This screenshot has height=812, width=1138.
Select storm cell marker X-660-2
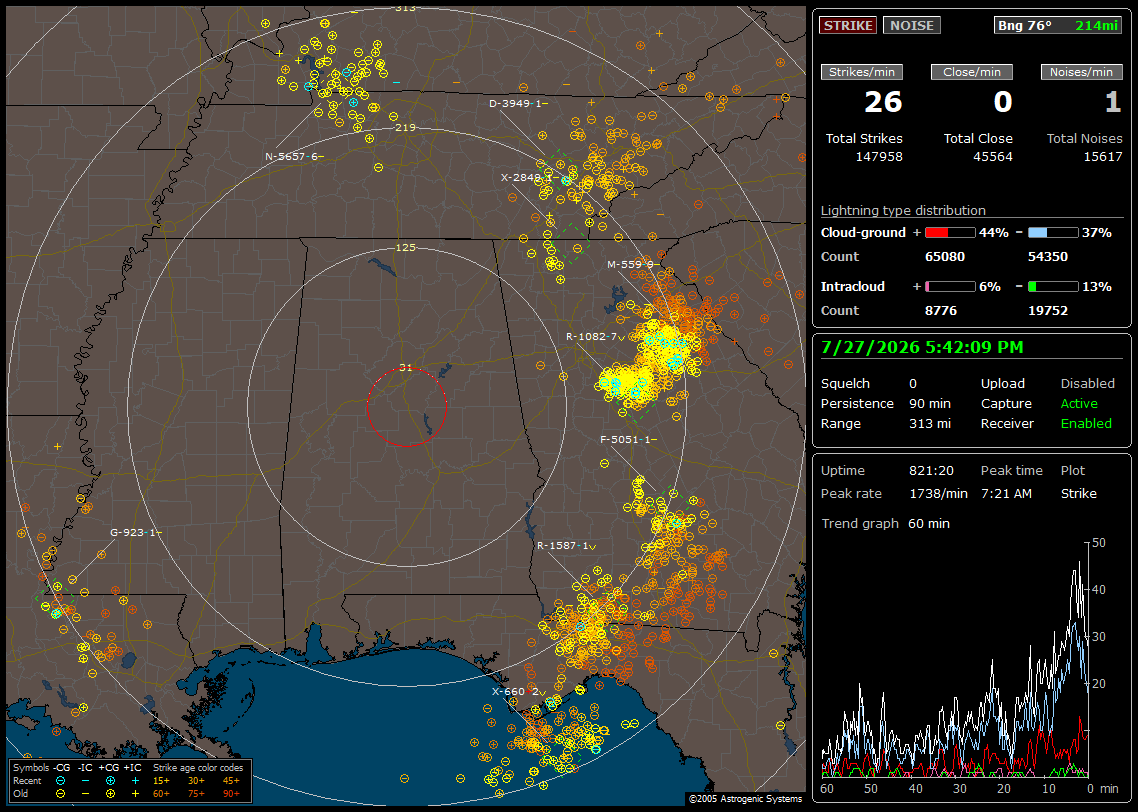pos(518,692)
